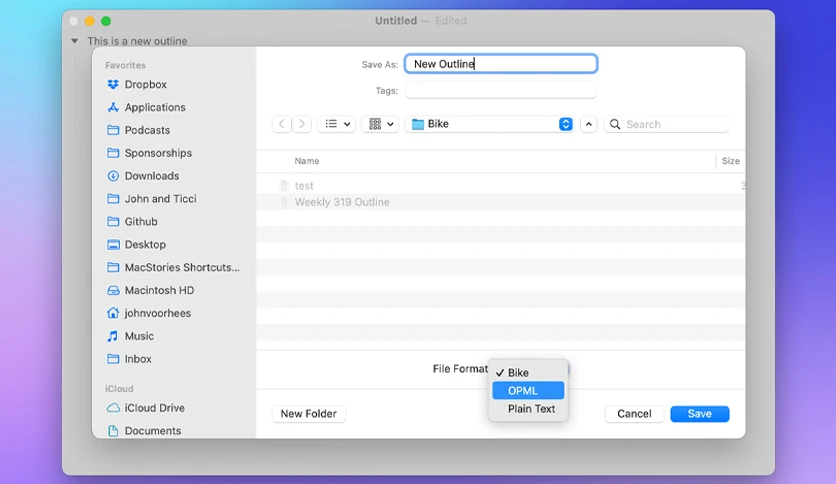Click the Search field

tap(666, 124)
